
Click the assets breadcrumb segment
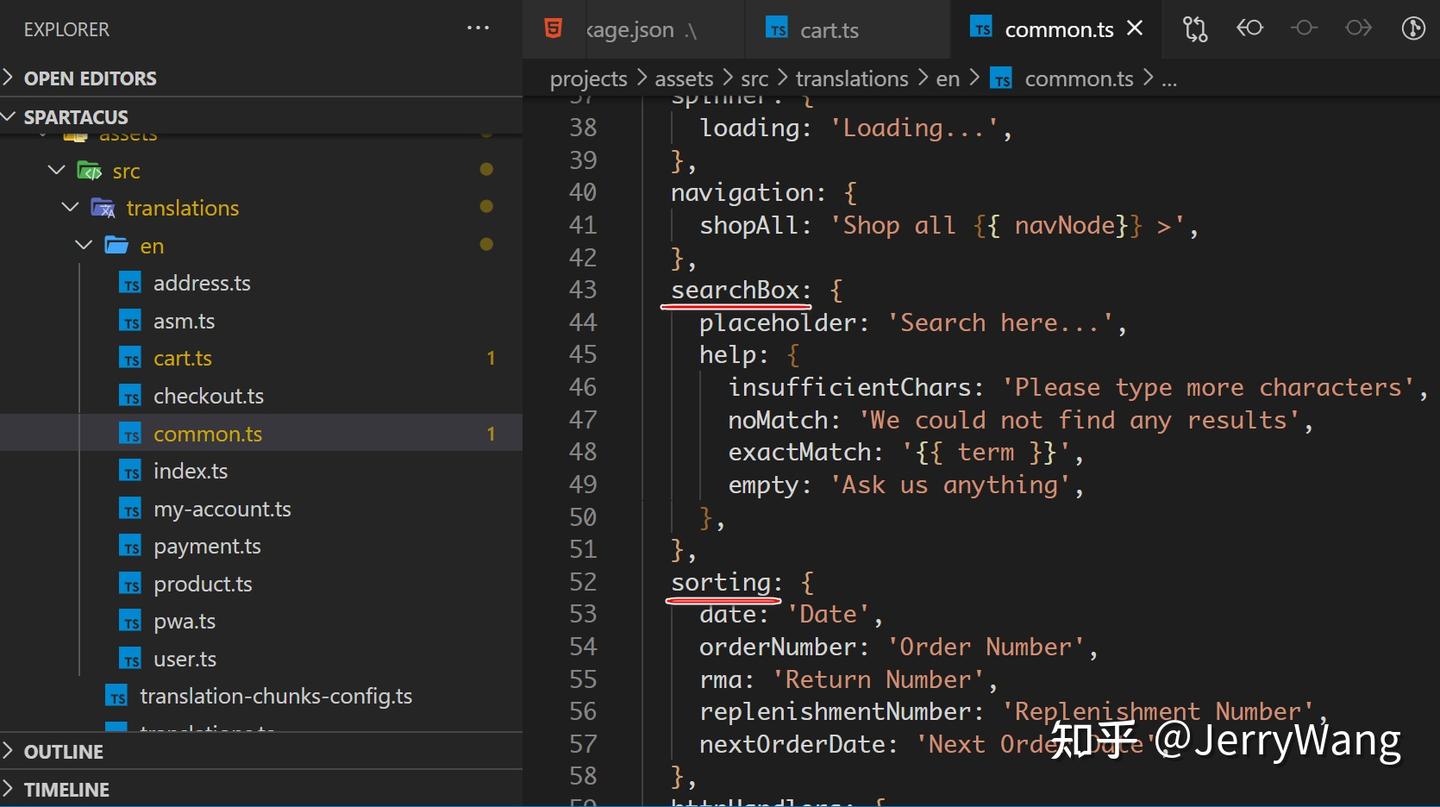tap(684, 79)
